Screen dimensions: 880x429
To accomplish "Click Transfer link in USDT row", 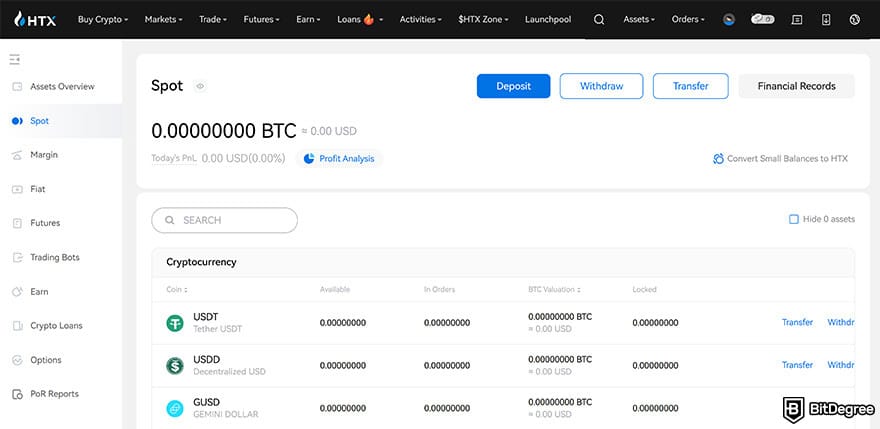I will [798, 322].
